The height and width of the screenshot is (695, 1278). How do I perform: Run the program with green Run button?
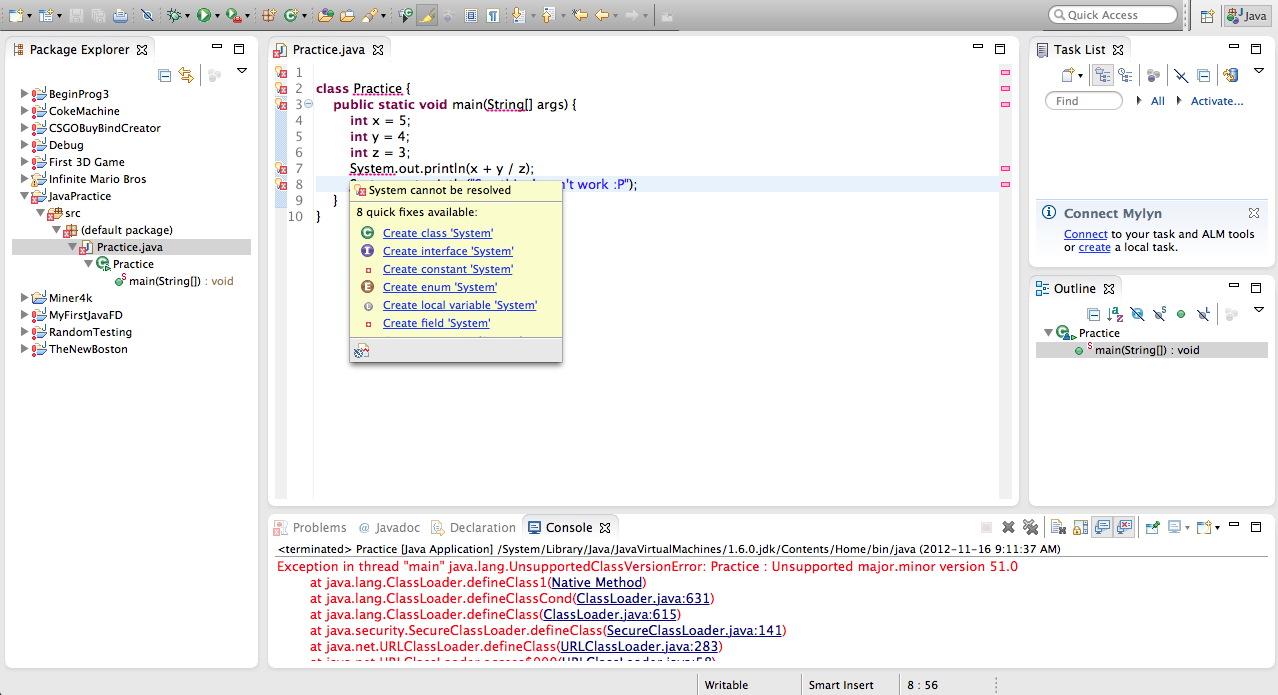pyautogui.click(x=204, y=16)
